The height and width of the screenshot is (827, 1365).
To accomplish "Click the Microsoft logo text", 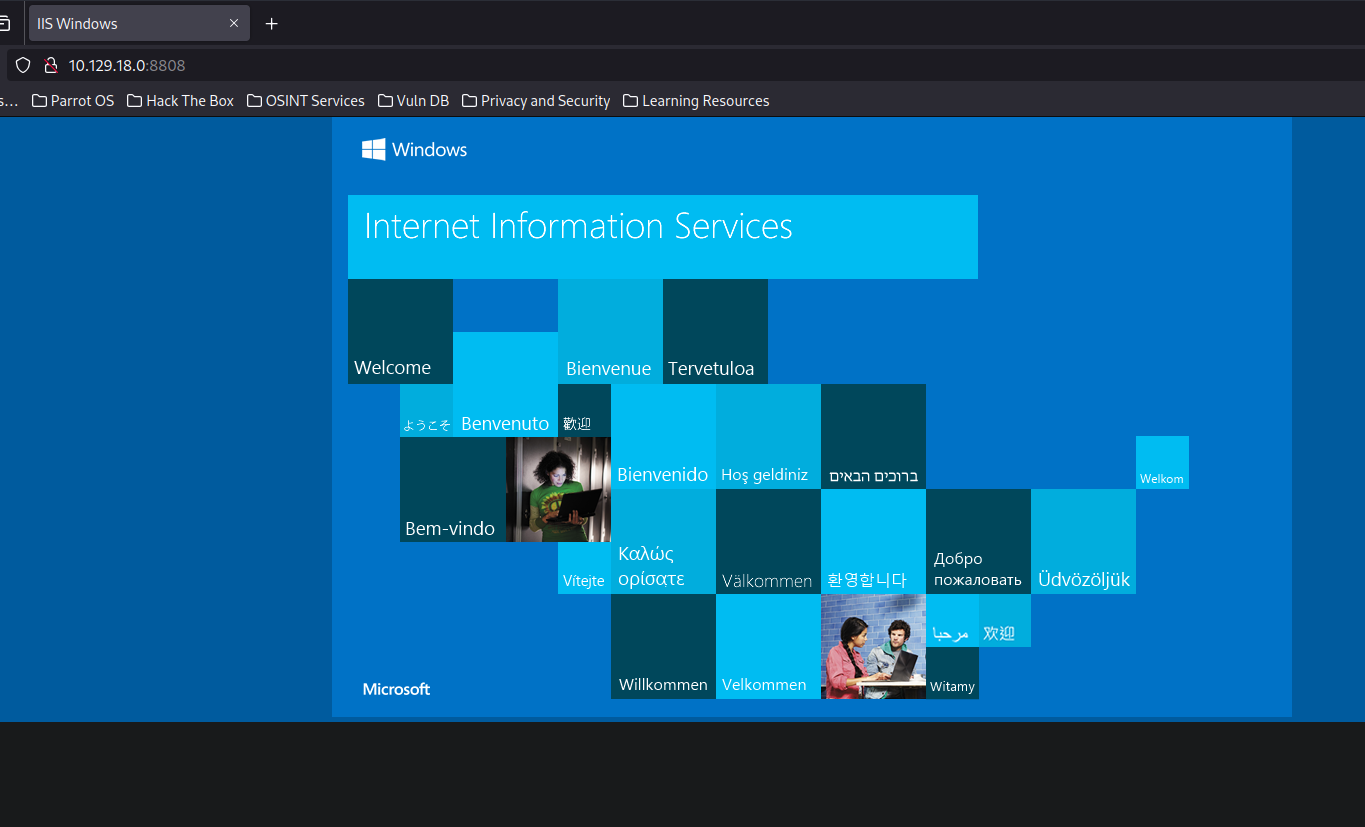I will tap(396, 689).
